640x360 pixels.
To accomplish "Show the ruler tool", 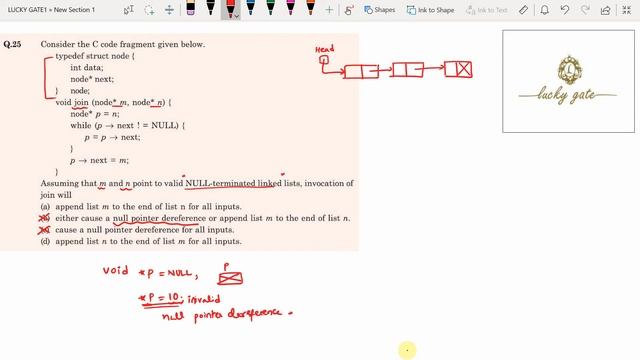I will coord(523,10).
